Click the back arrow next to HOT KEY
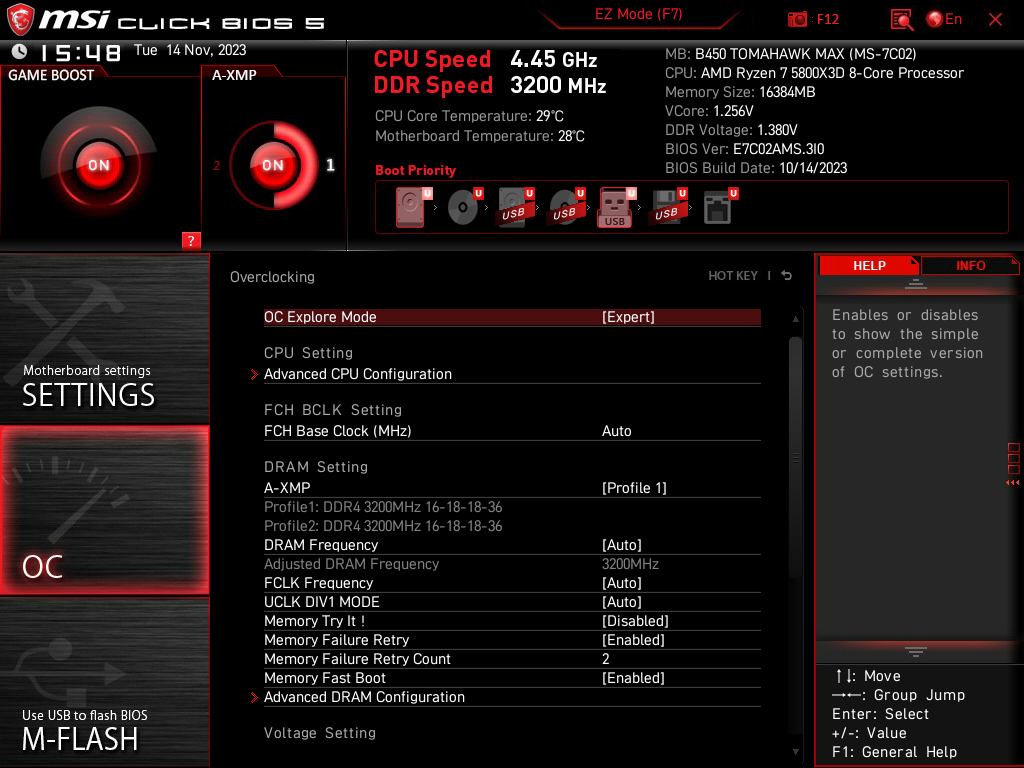The image size is (1024, 768). tap(787, 276)
